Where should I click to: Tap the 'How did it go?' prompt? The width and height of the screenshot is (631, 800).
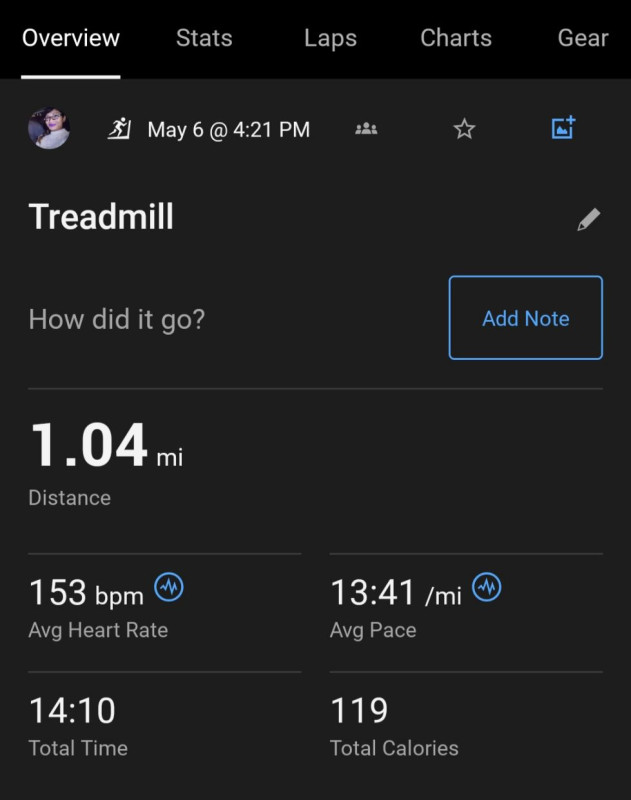pyautogui.click(x=117, y=319)
